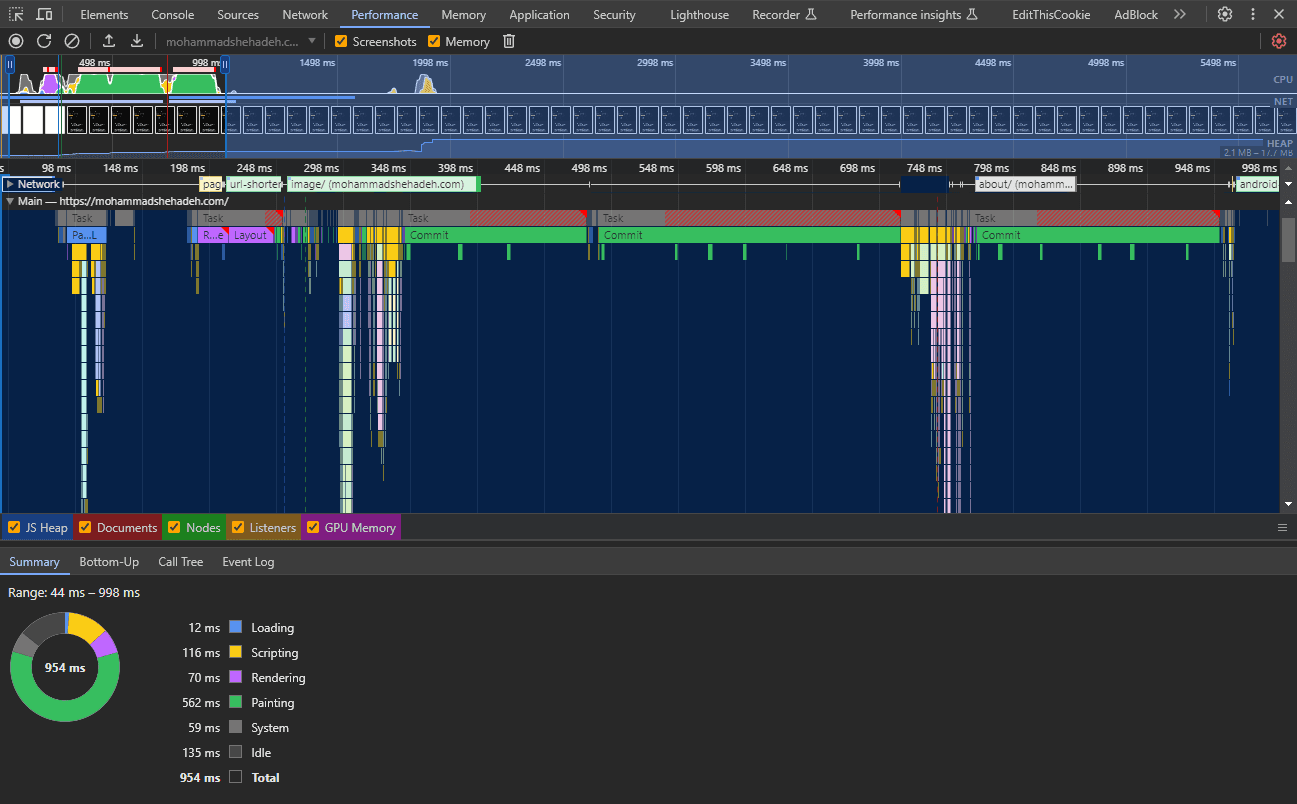Open the Lighthouse panel tab
1297x804 pixels.
click(x=699, y=15)
